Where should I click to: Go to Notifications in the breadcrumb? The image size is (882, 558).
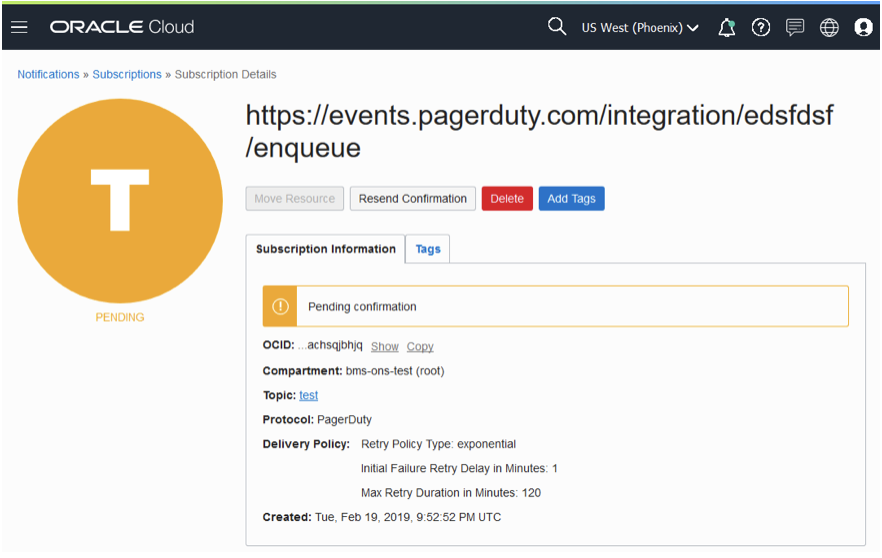coord(48,75)
